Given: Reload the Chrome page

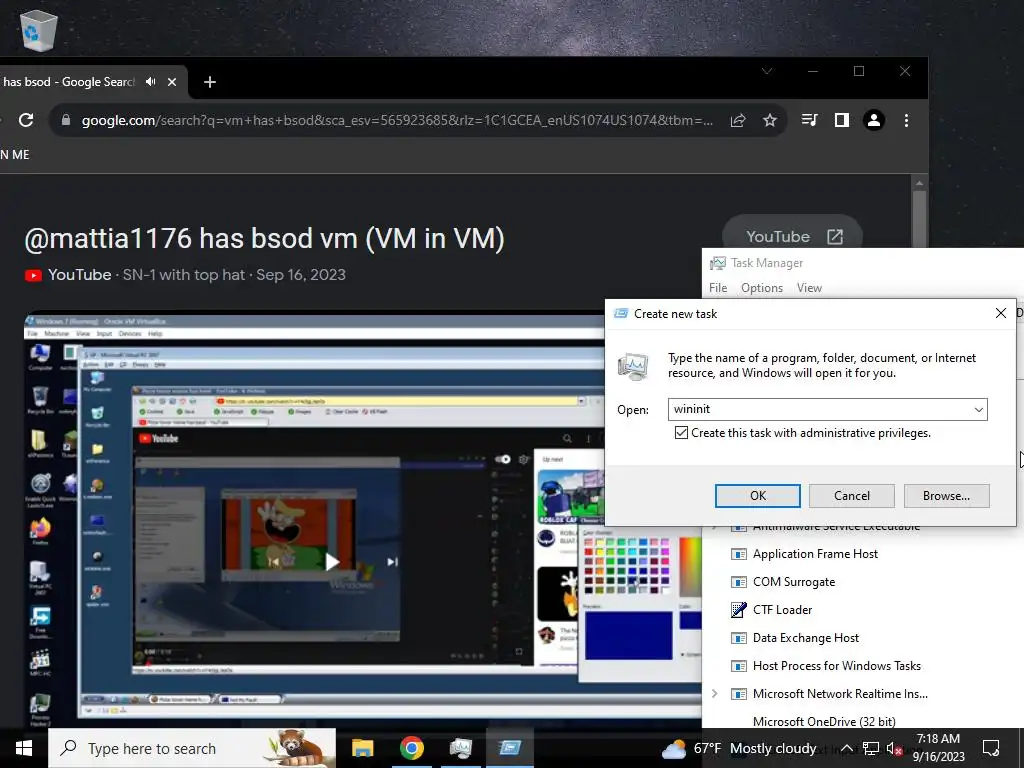Looking at the screenshot, I should coord(26,120).
